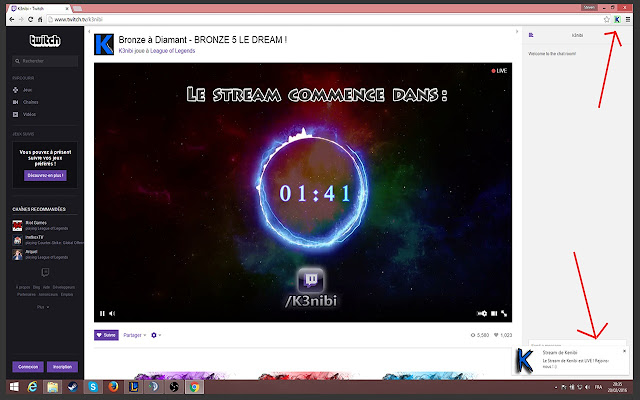Screen dimensions: 640x400
Task: Toggle theater mode on the player
Action: 494,313
